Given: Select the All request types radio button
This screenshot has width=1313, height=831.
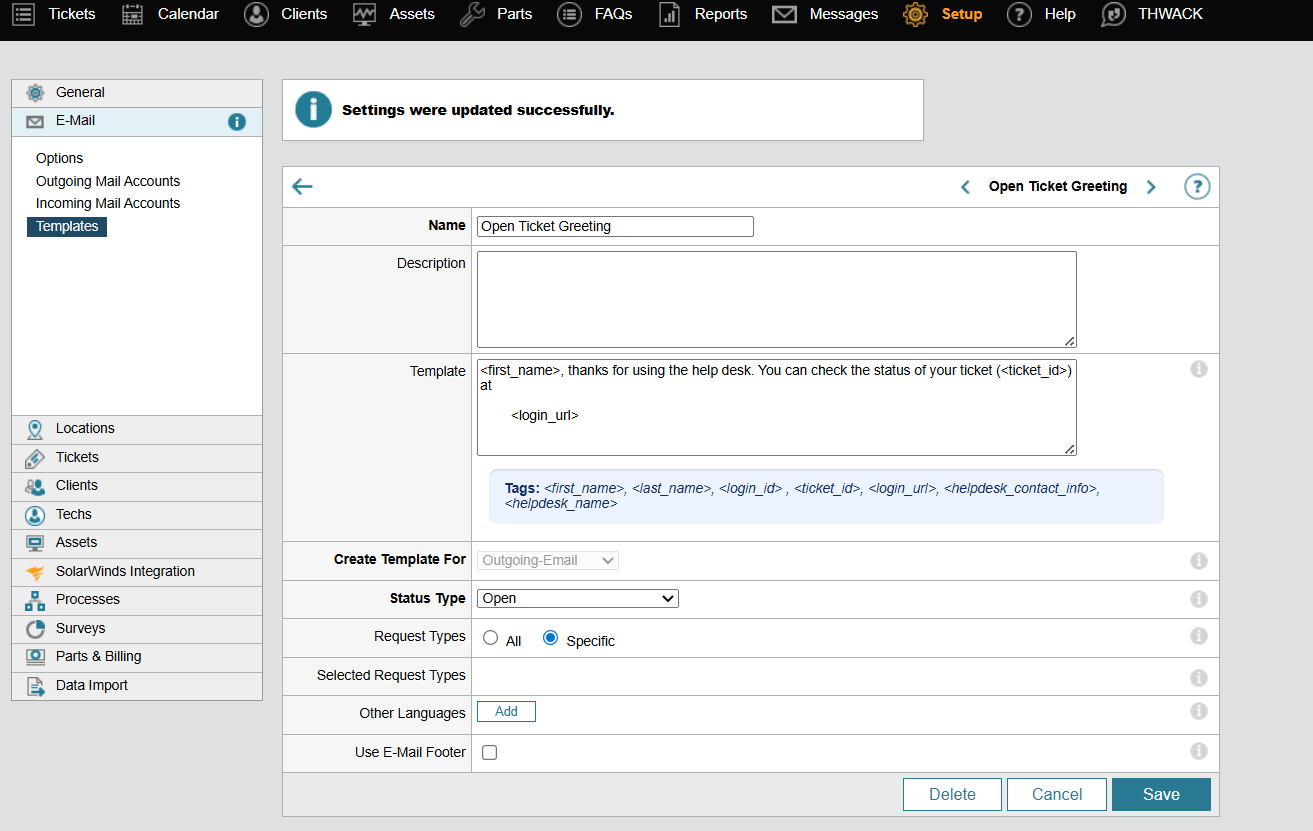Looking at the screenshot, I should tap(490, 638).
